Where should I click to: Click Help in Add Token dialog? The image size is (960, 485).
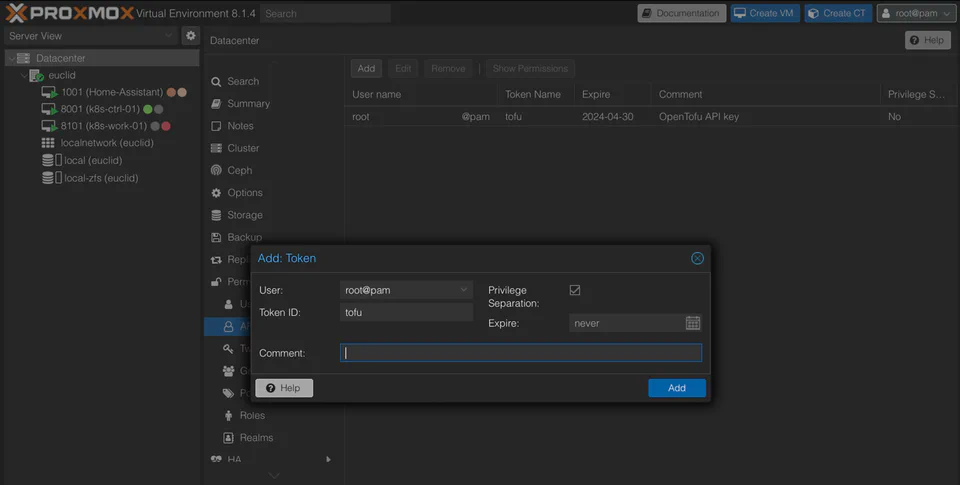click(284, 388)
